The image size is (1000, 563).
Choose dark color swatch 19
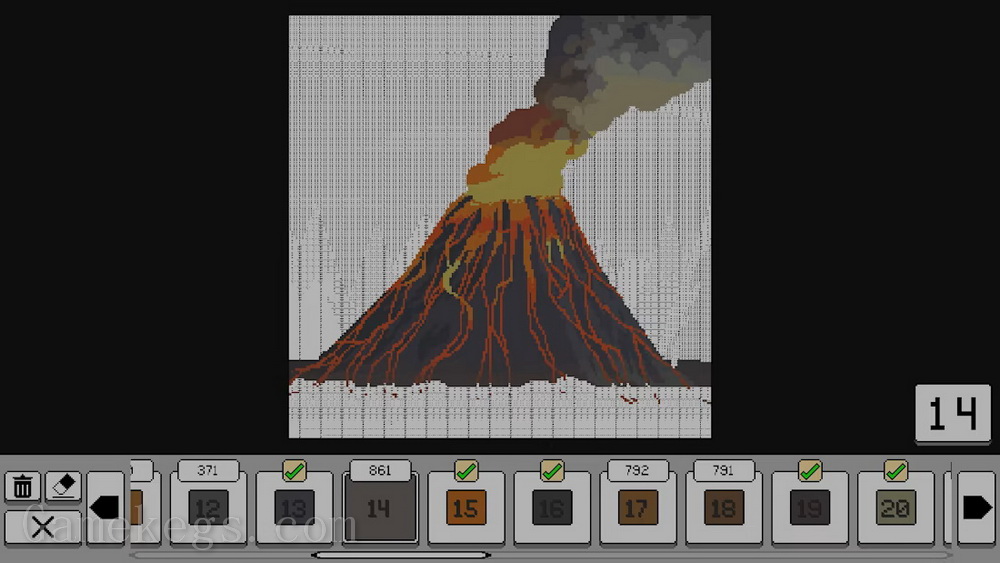coord(809,508)
